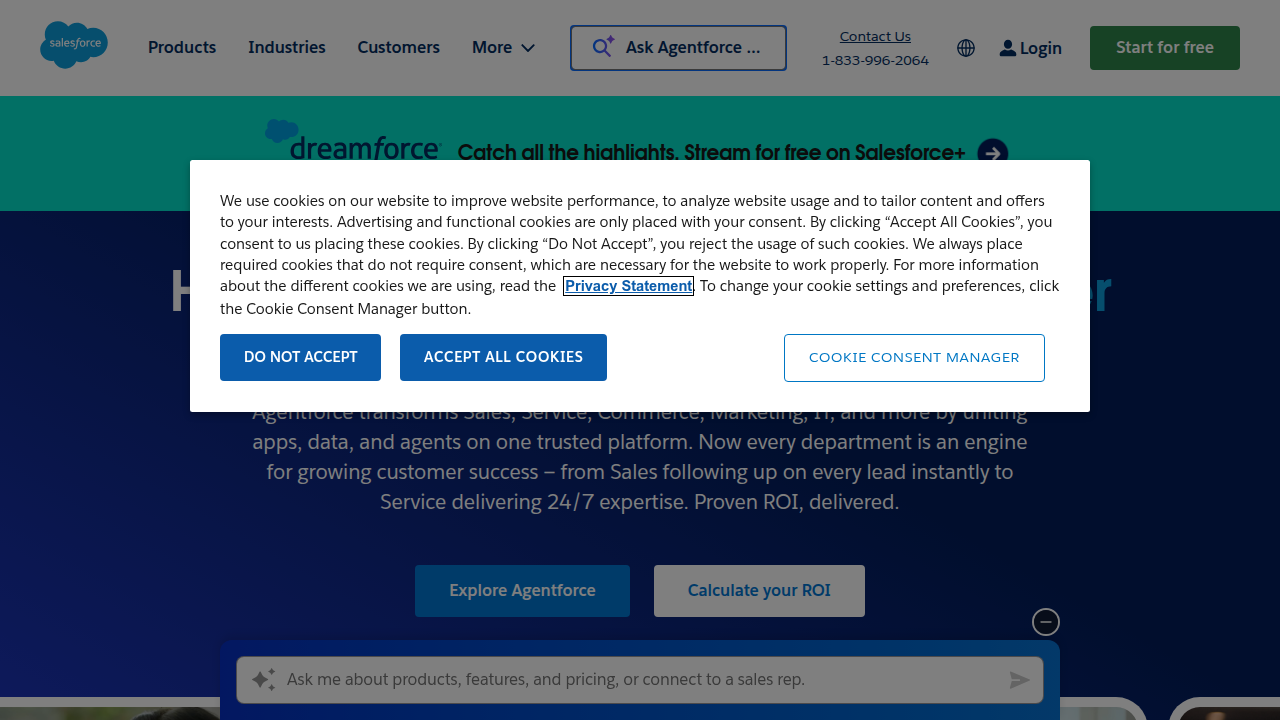Open the Privacy Statement link

[628, 286]
